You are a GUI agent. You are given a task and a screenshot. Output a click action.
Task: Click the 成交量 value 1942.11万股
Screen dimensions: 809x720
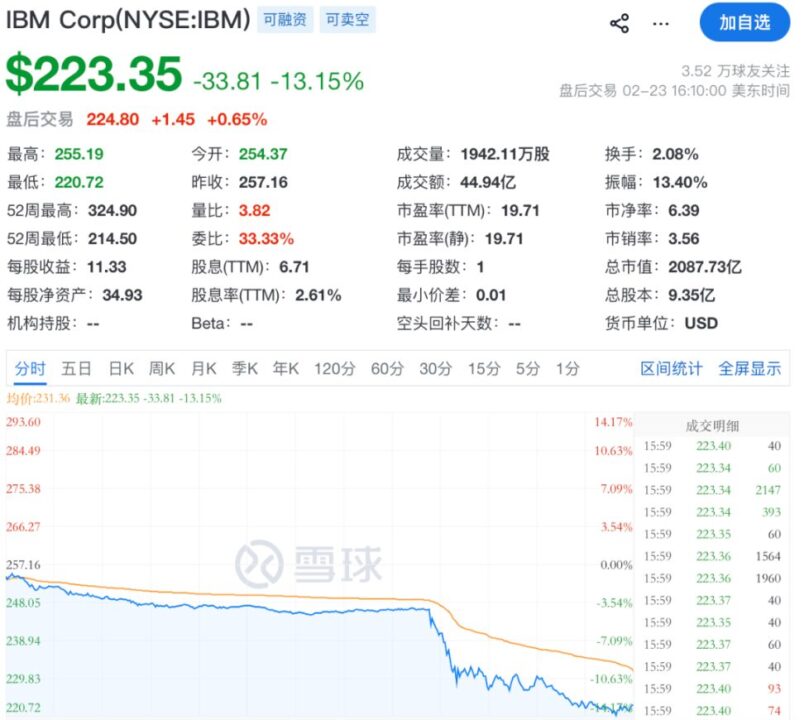click(x=505, y=154)
